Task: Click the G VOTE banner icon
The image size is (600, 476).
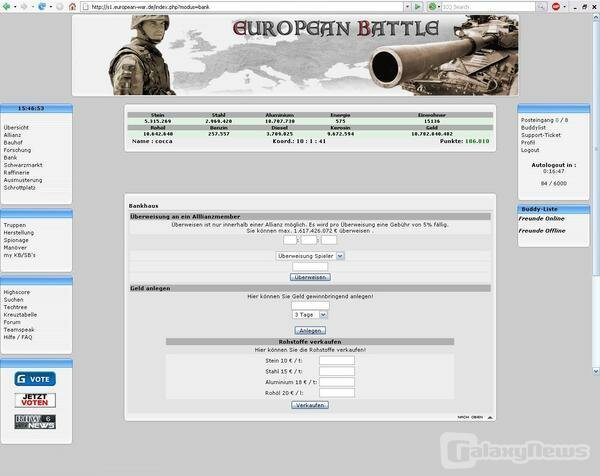Action: coord(35,379)
